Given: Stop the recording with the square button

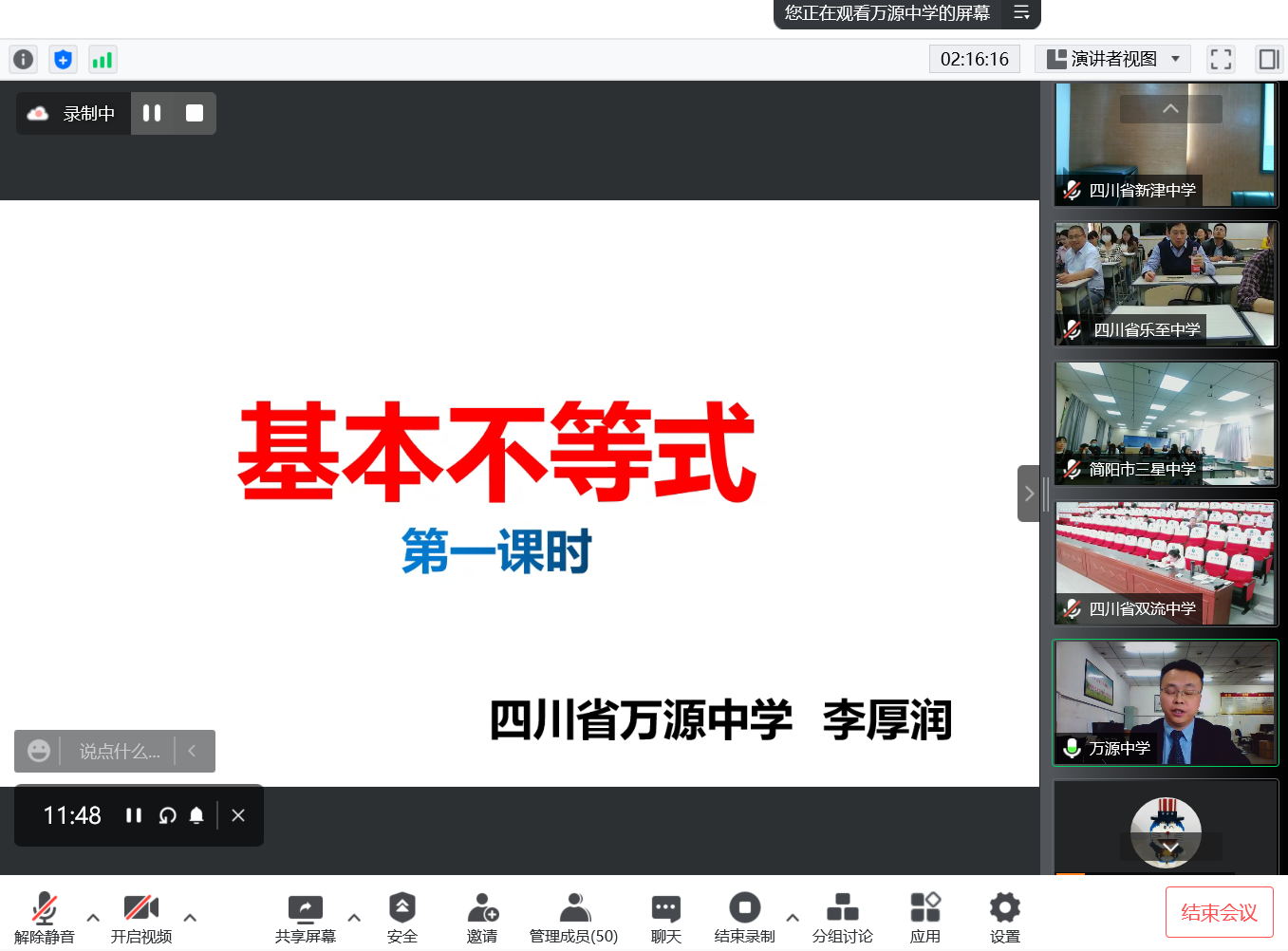Looking at the screenshot, I should point(195,113).
